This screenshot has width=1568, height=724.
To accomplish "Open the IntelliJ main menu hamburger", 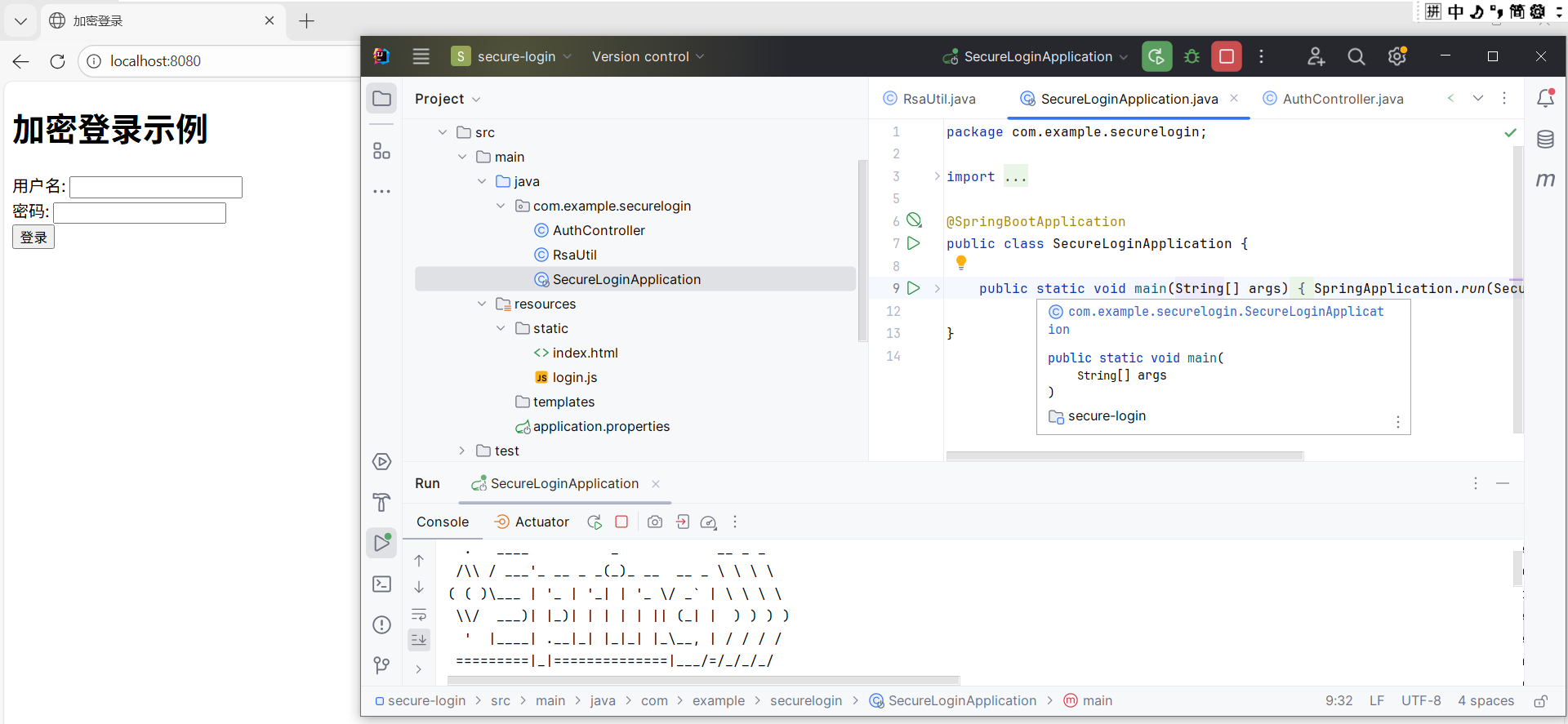I will coord(421,56).
